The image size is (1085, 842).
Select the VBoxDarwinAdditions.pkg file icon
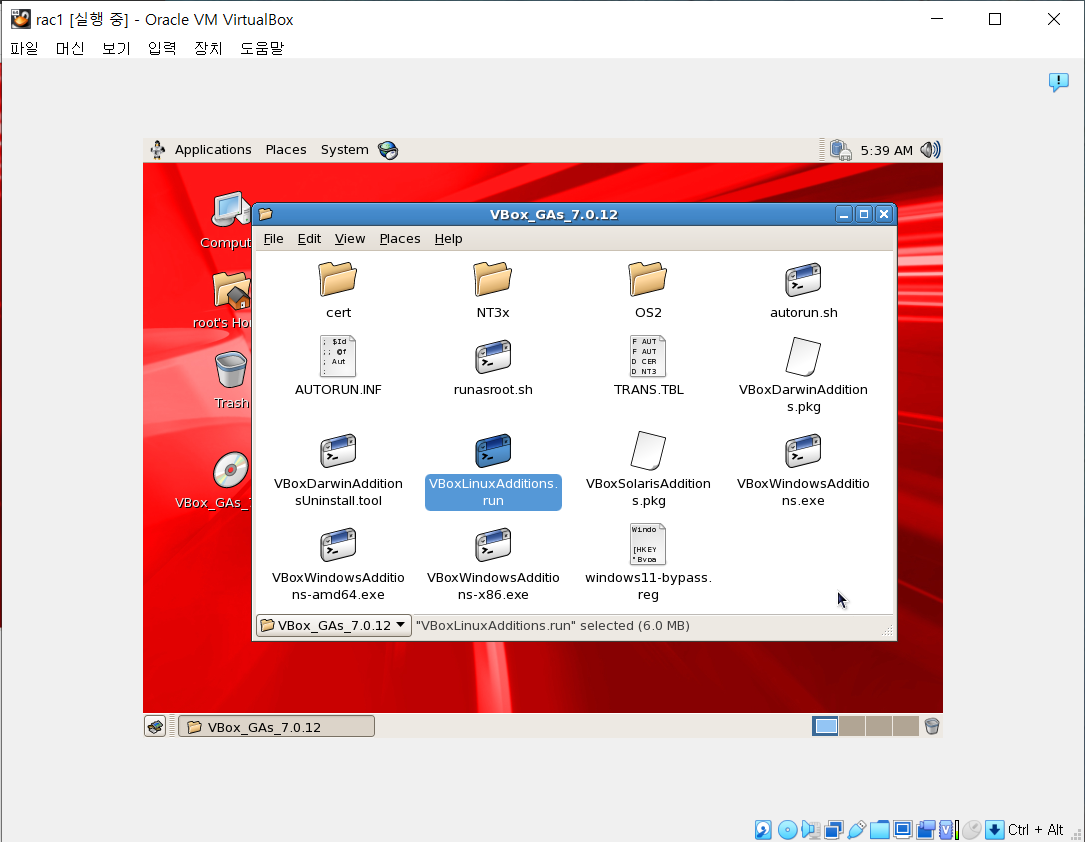click(x=803, y=356)
